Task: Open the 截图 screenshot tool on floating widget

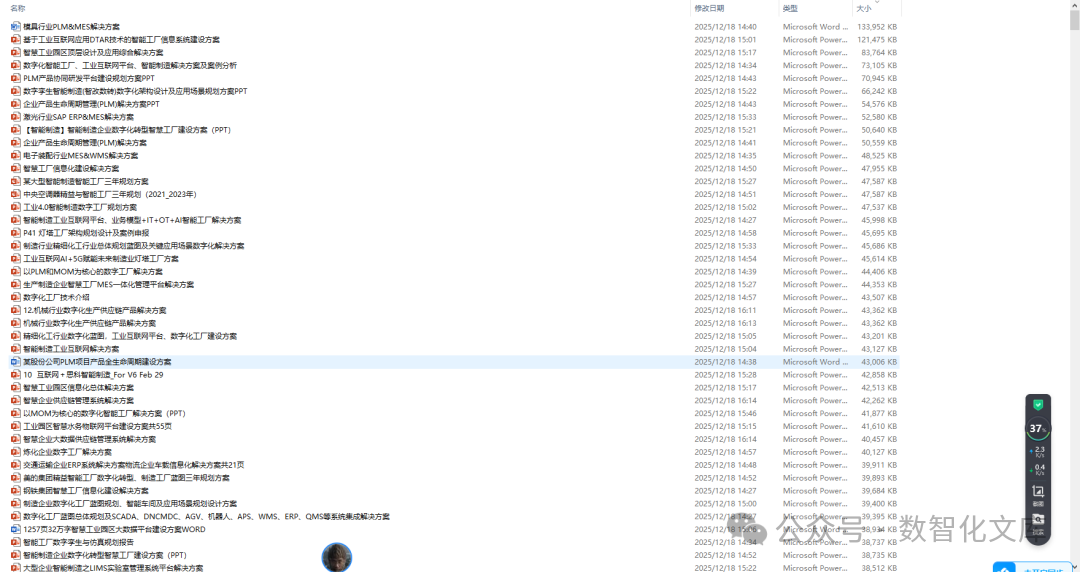Action: (1038, 493)
